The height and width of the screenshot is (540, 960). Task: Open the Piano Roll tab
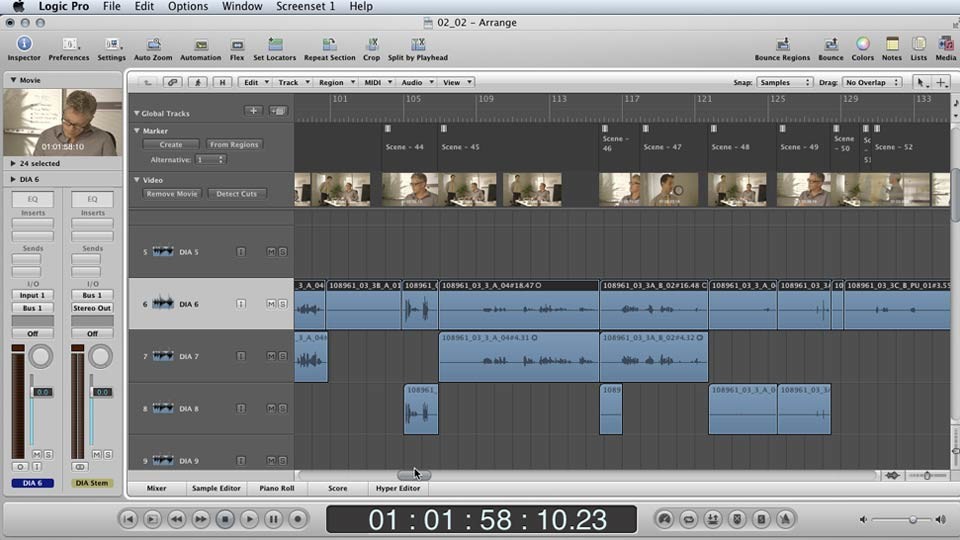(277, 488)
